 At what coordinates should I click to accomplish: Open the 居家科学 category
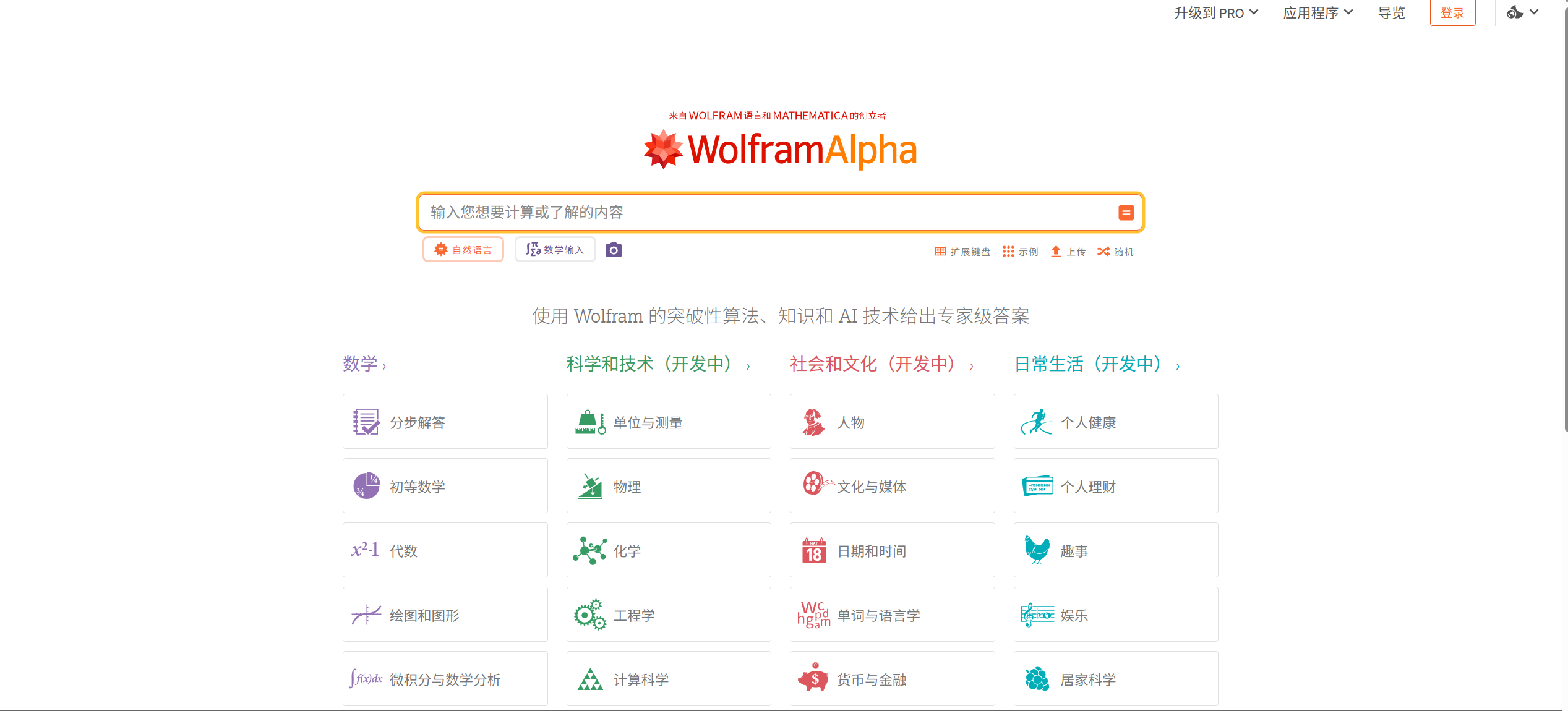pyautogui.click(x=1116, y=679)
